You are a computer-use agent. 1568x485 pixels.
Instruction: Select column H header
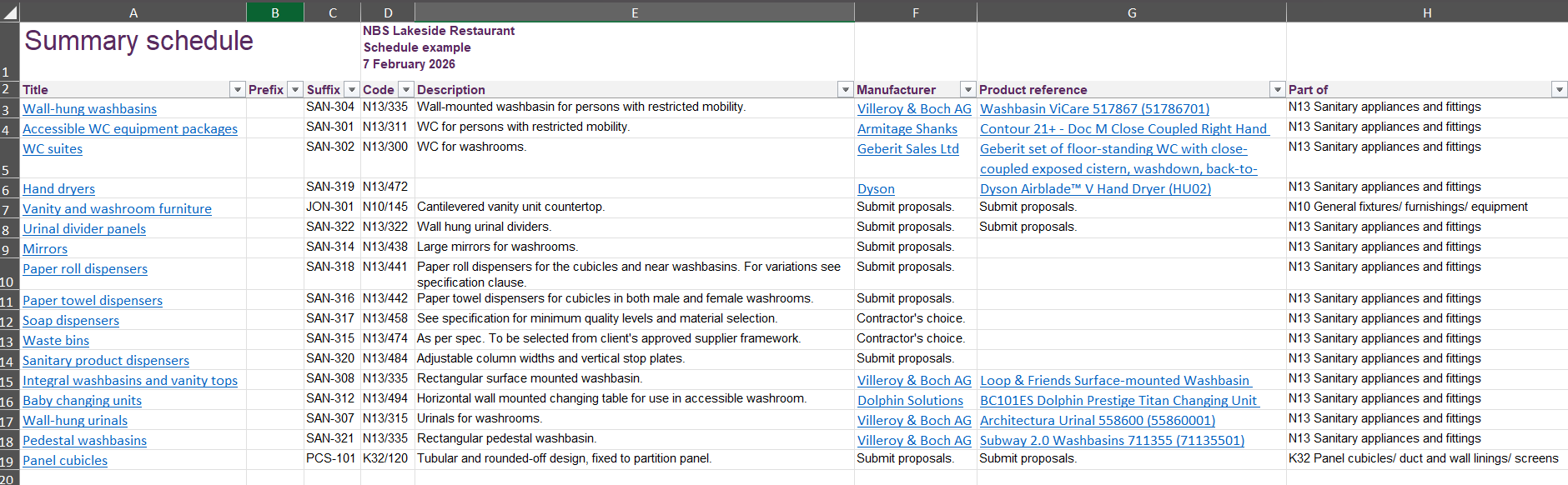[1427, 12]
